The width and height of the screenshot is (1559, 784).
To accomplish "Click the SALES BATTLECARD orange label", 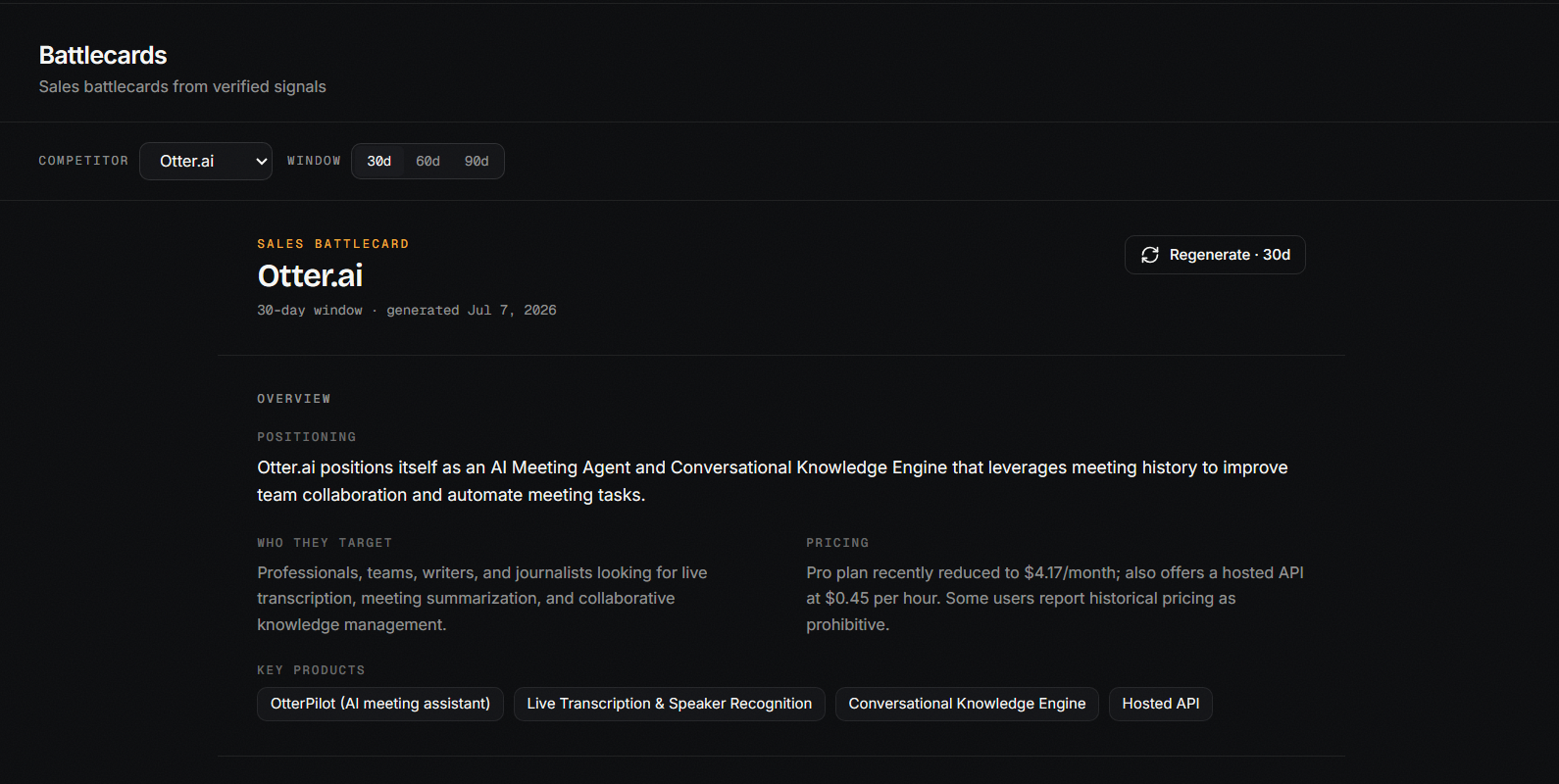I will [333, 244].
